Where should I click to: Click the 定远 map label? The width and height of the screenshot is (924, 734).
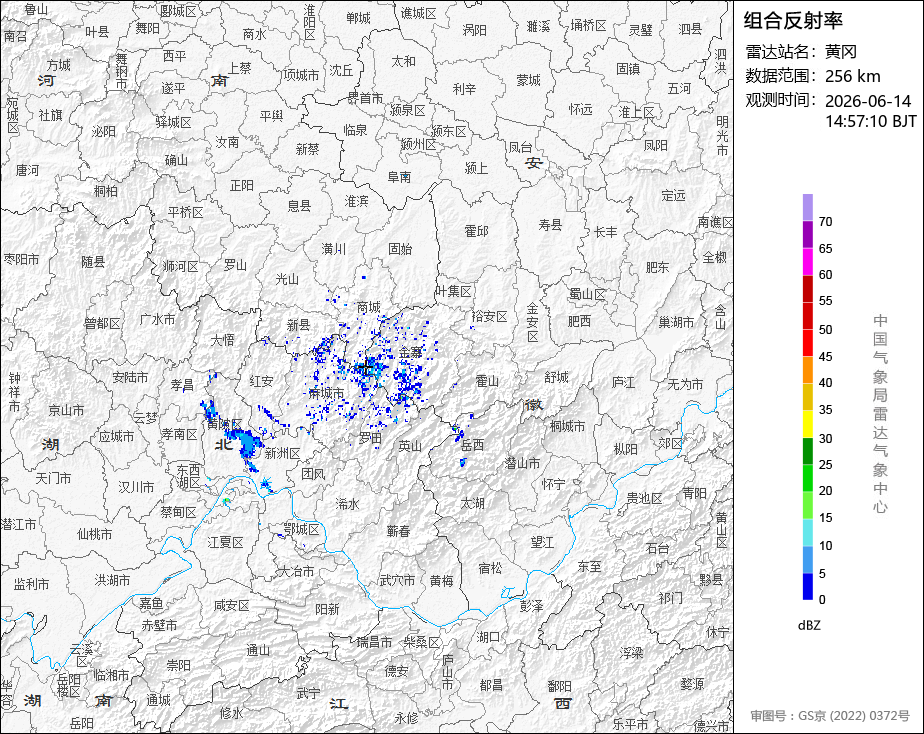tap(673, 195)
